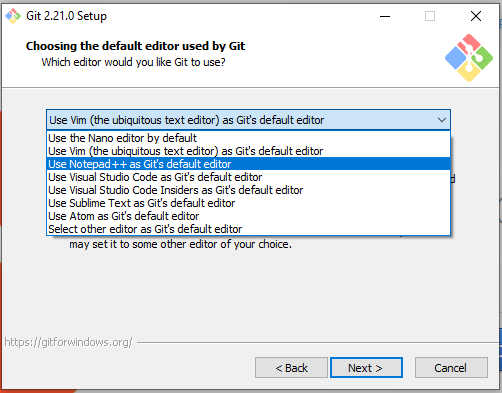Expand the editor dropdown chevron arrow

pos(442,120)
